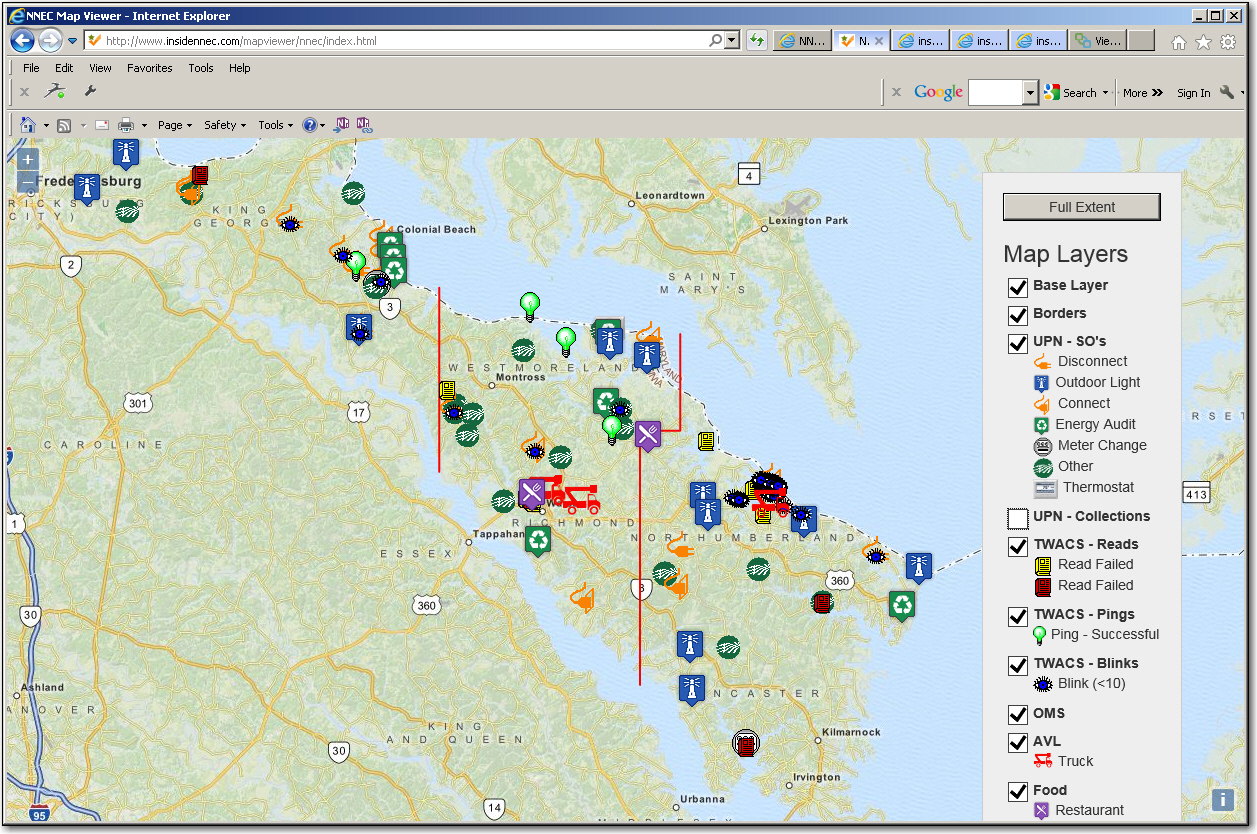Click the RSS feeds icon

point(64,125)
